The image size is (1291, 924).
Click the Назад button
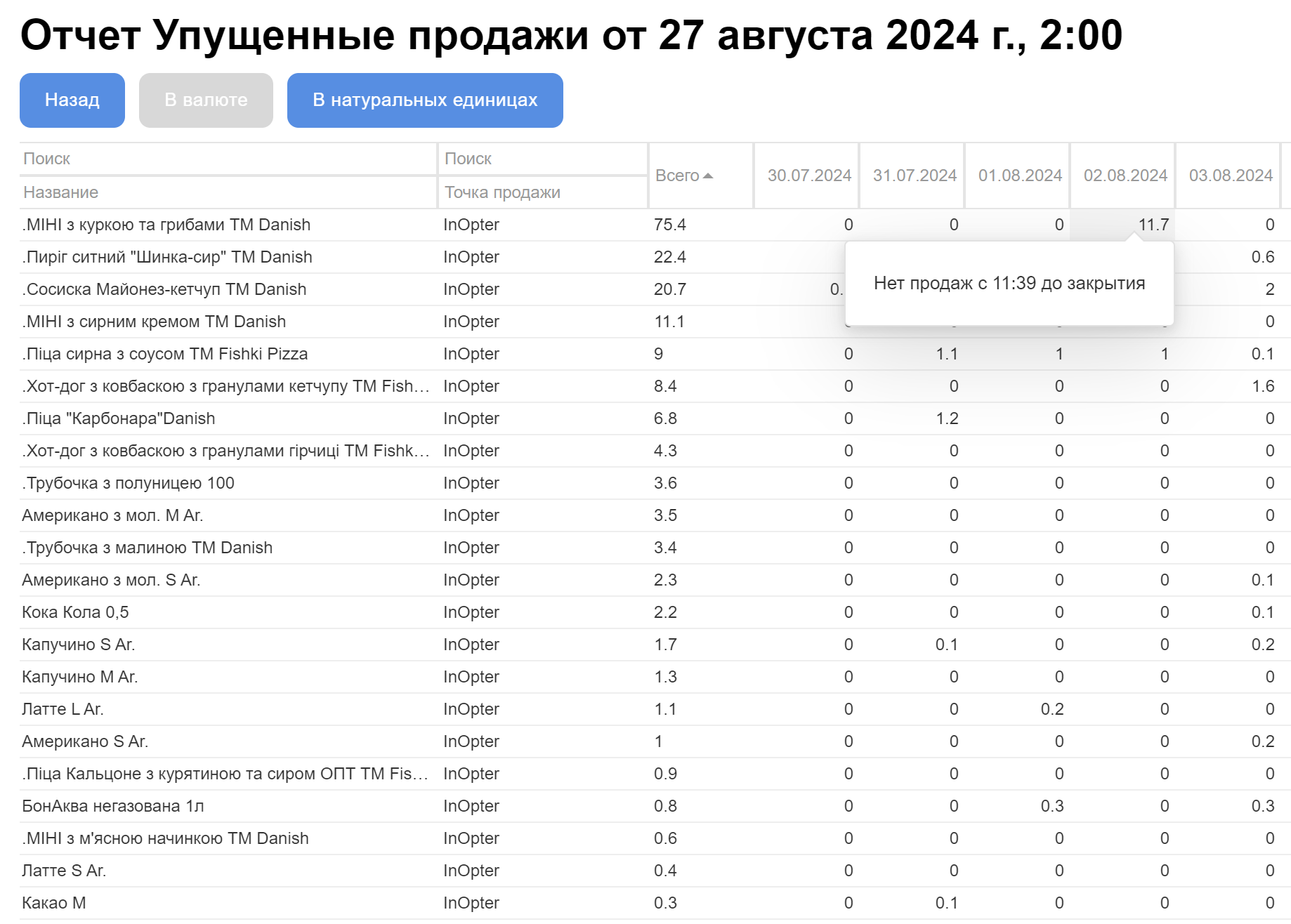[72, 100]
